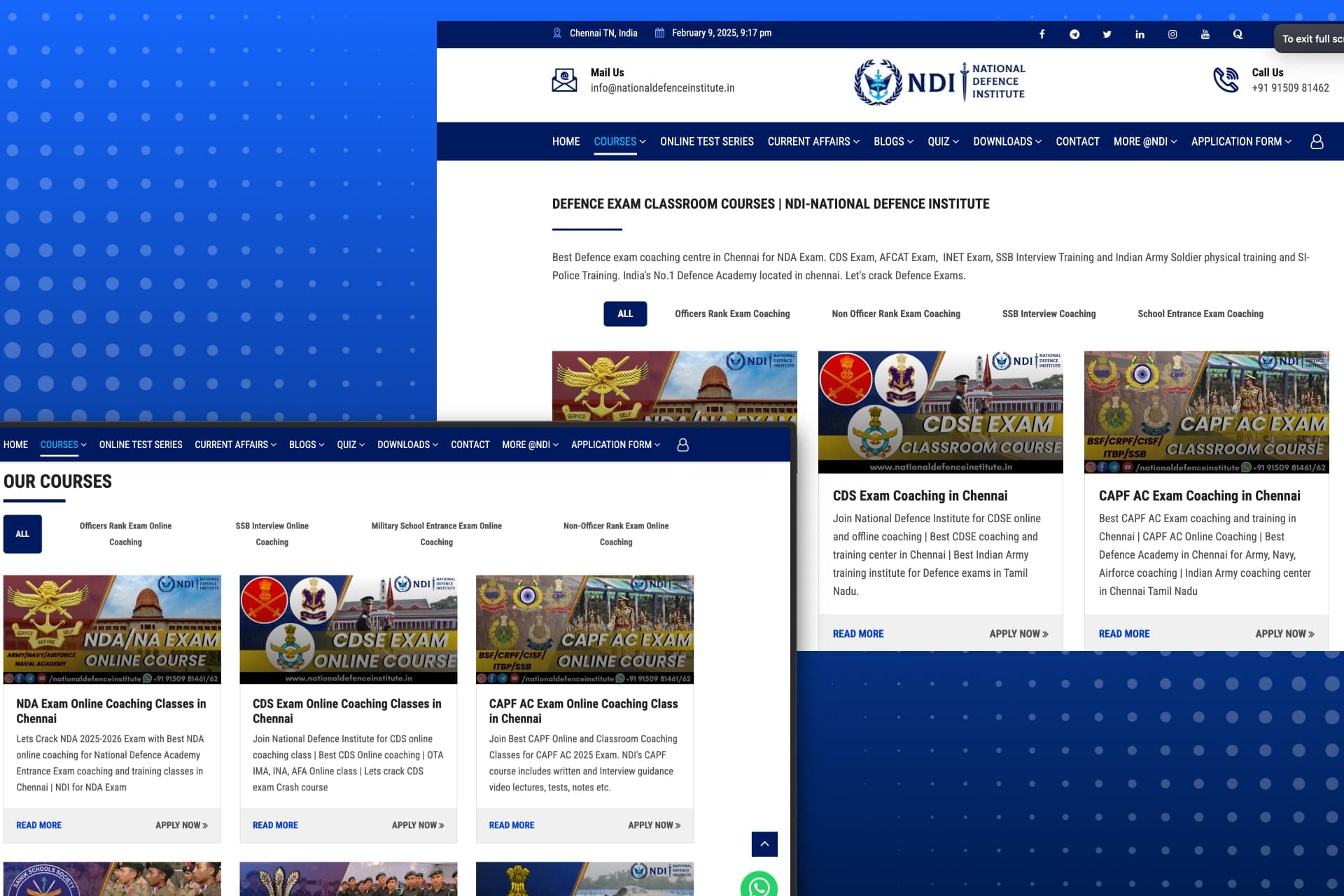1344x896 pixels.
Task: Select the Officers Rank Exam Coaching filter
Action: (731, 314)
